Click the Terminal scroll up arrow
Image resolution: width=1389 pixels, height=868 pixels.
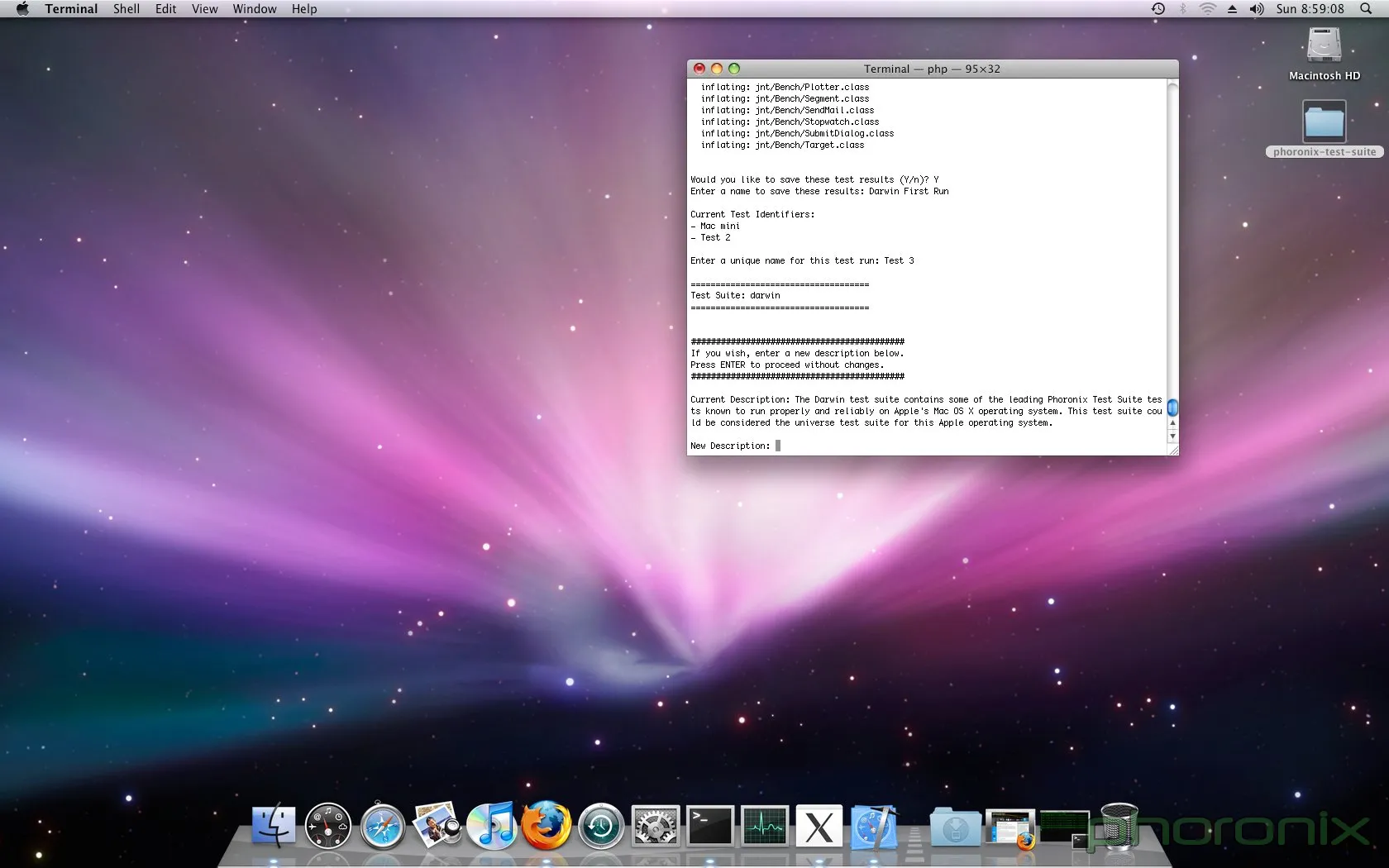[1172, 423]
